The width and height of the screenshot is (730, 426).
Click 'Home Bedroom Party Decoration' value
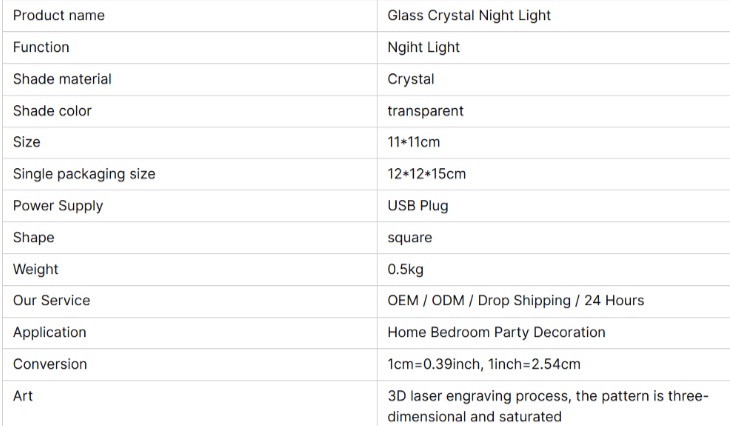pos(496,332)
